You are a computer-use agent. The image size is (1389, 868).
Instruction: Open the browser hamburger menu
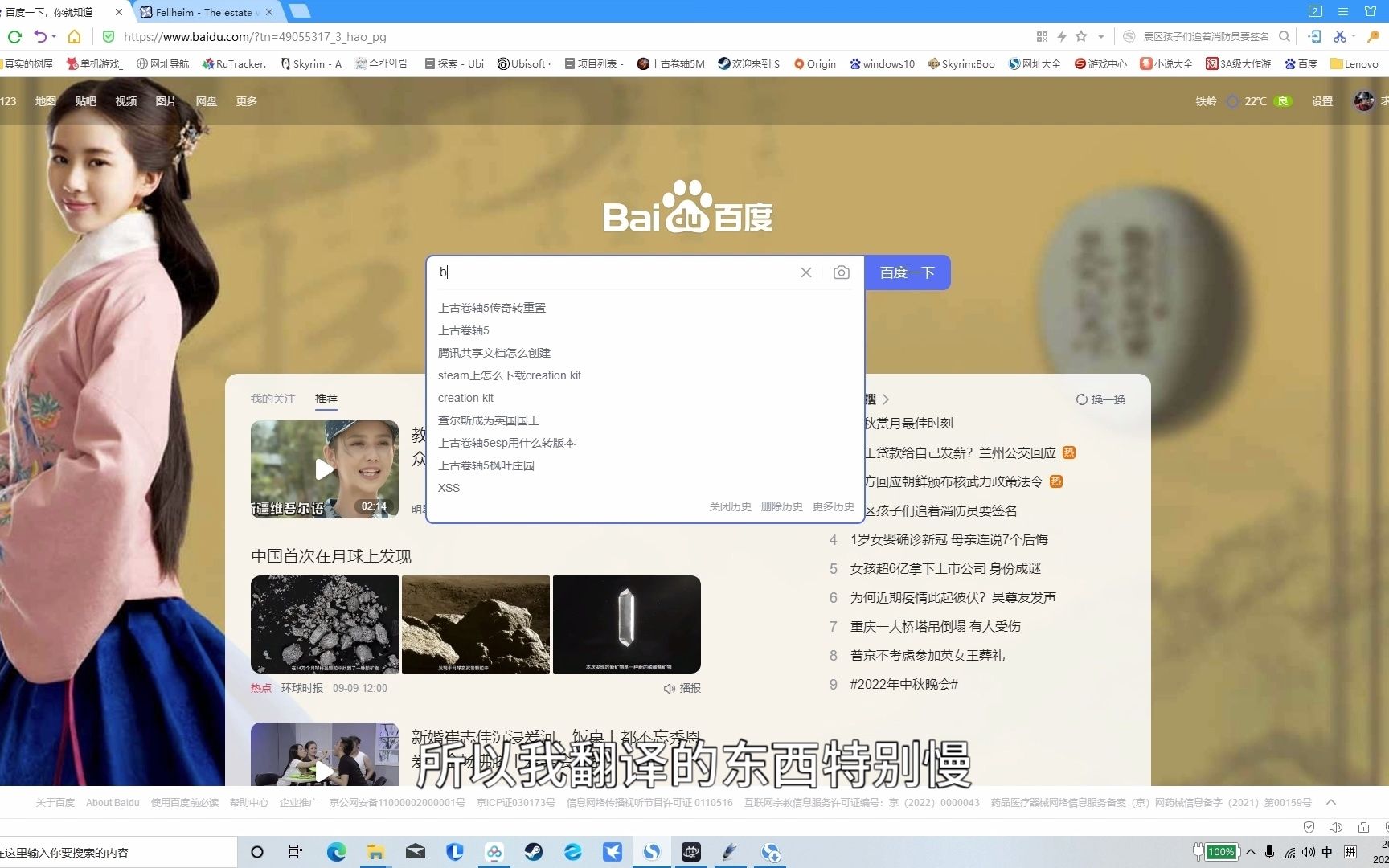click(x=1342, y=11)
